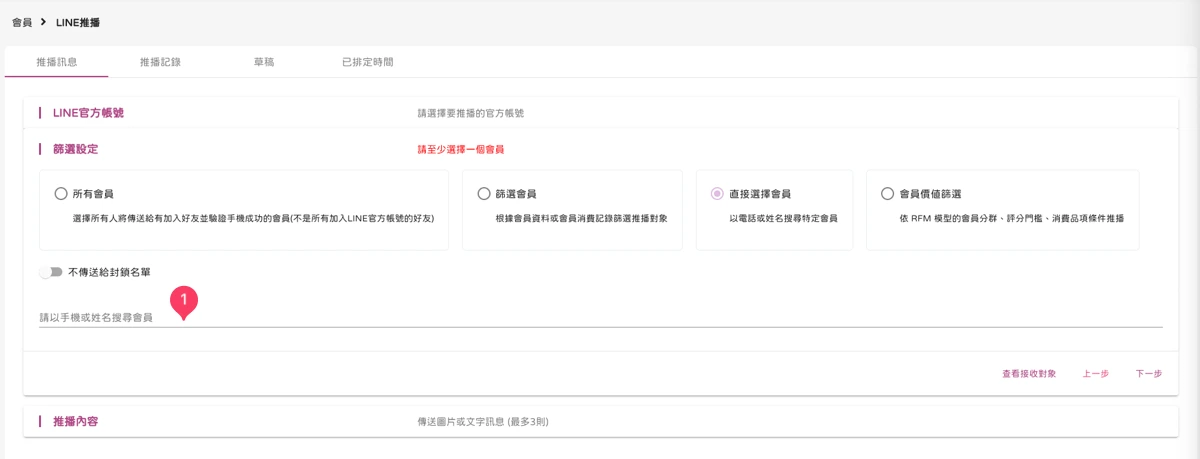Click the 查看接收對象 link
Screen dimensions: 1200x459
1029,374
